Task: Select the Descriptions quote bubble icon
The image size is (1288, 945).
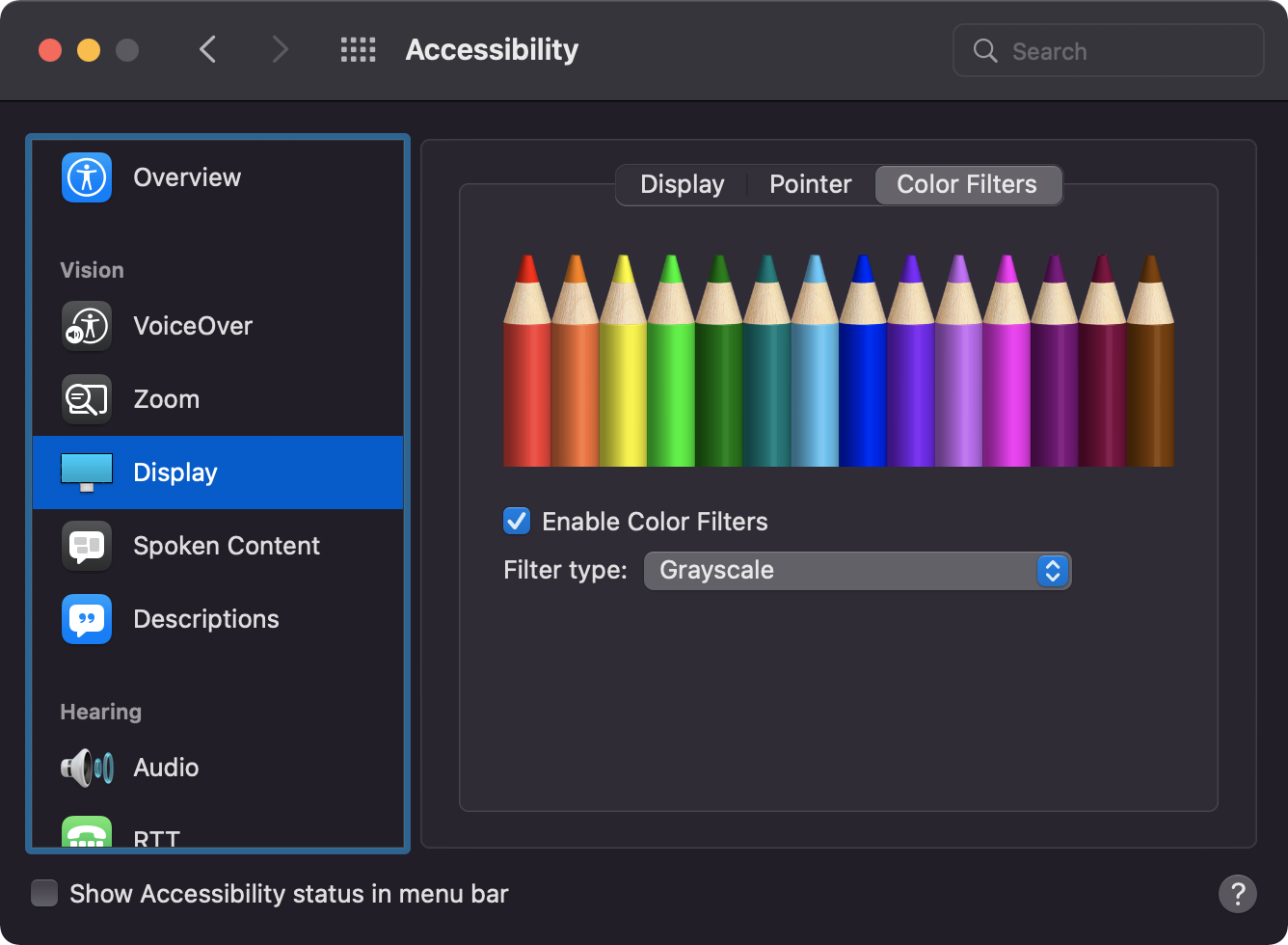Action: click(87, 619)
